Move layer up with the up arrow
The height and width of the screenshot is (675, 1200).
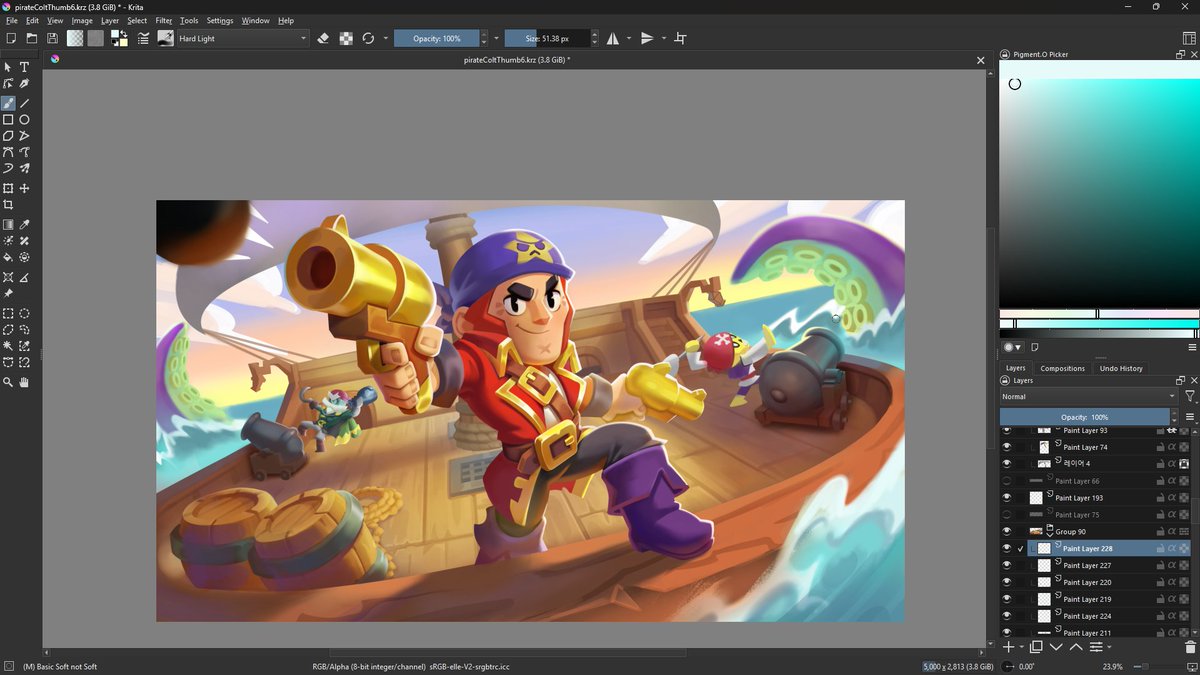[1076, 647]
